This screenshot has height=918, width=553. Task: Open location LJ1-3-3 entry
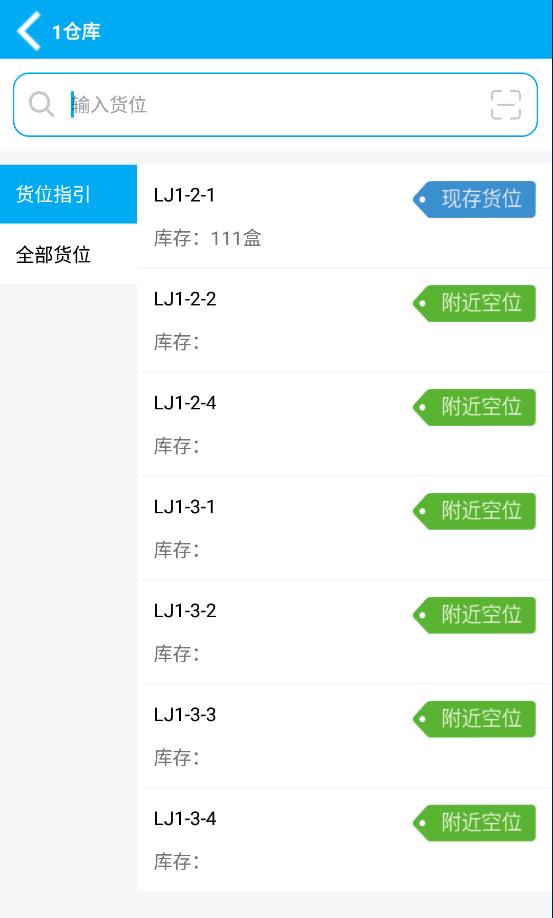(x=345, y=736)
